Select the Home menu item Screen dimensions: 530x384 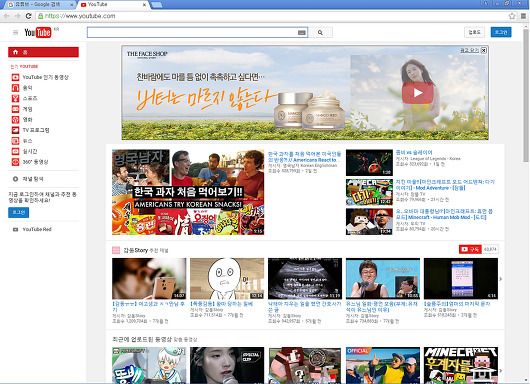point(43,52)
